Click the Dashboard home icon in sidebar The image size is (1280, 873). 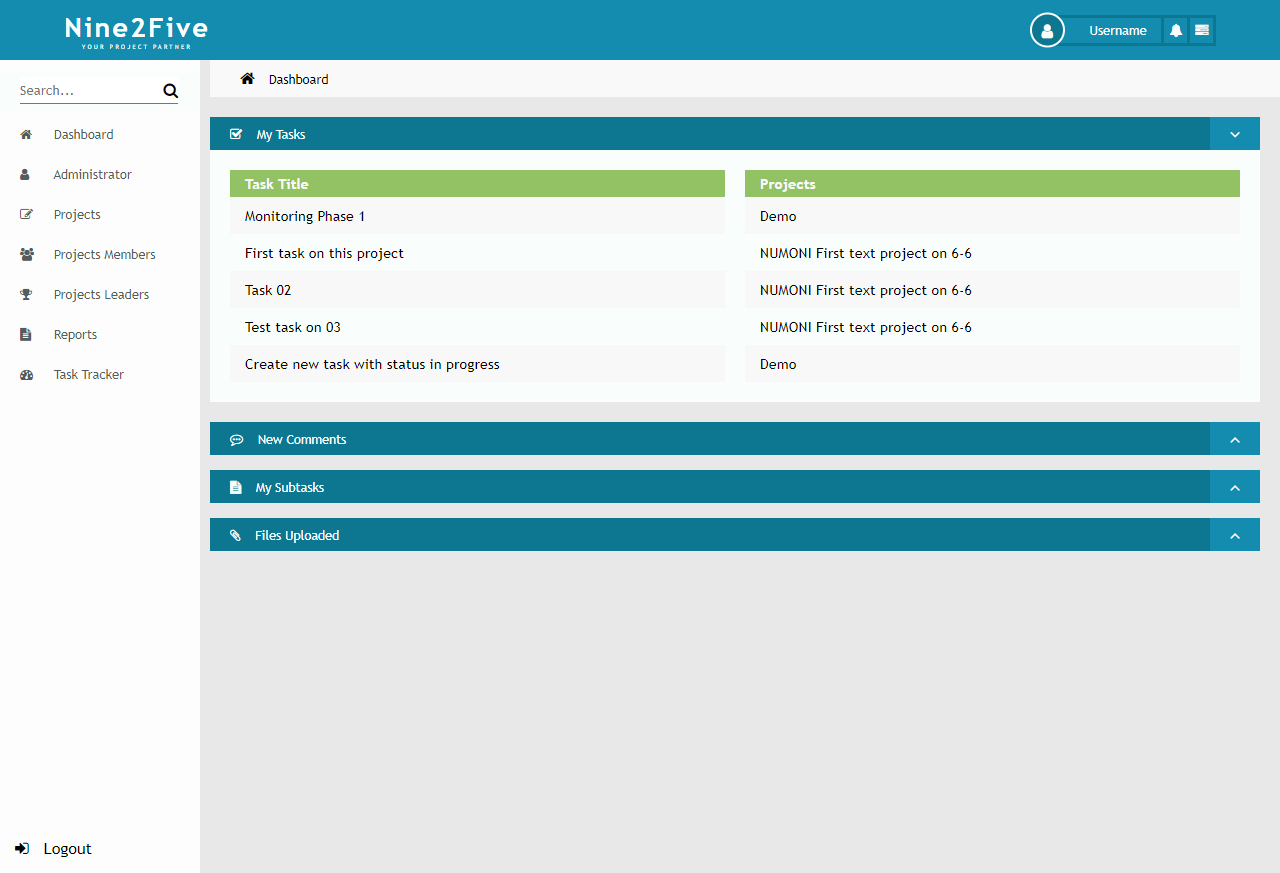(x=26, y=134)
